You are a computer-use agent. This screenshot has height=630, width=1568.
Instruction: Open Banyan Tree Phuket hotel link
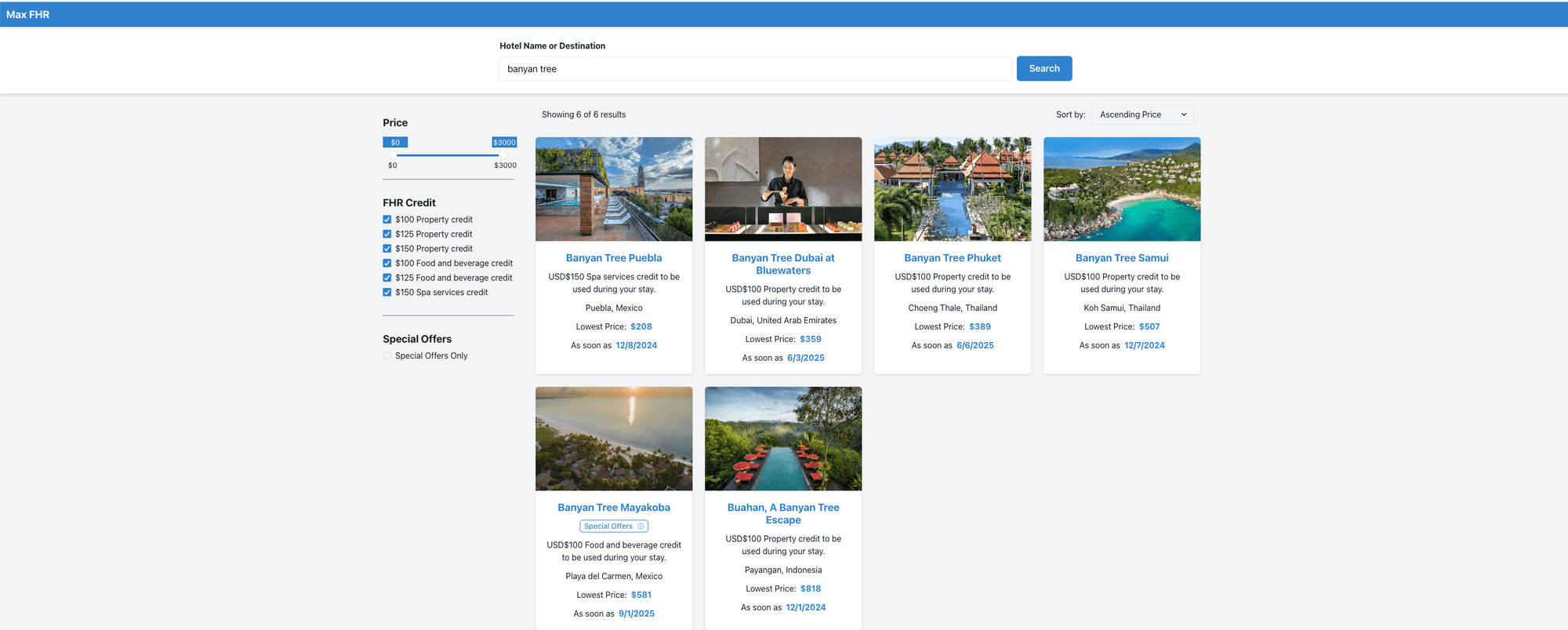953,258
